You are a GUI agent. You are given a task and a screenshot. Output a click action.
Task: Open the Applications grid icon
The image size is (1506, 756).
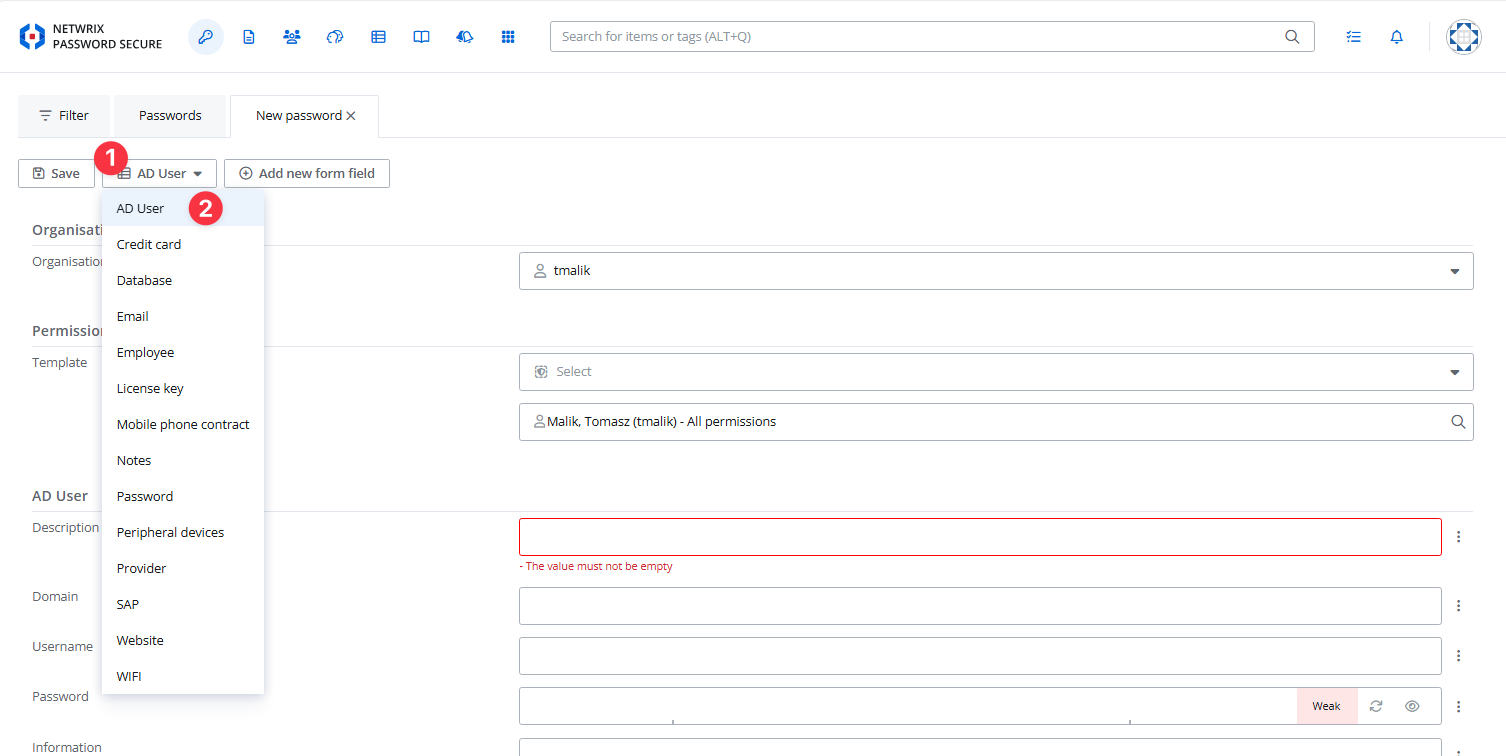[x=508, y=36]
